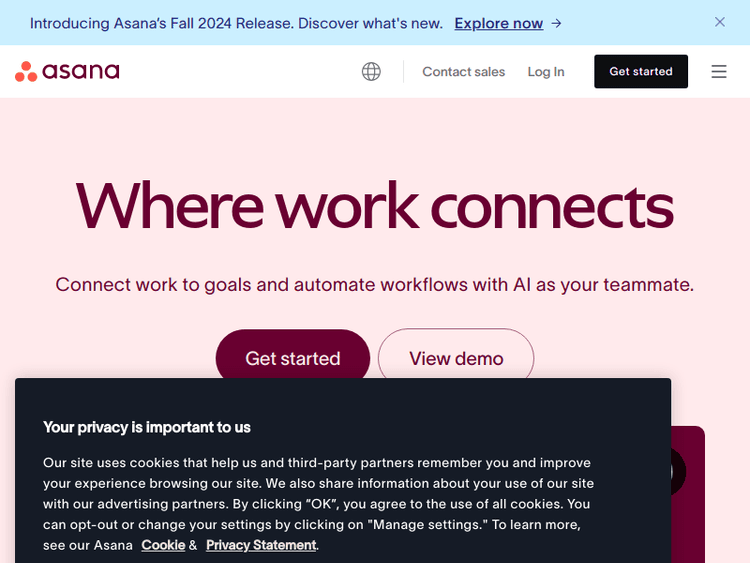Launch the View demo button
The width and height of the screenshot is (750, 563).
tap(456, 358)
